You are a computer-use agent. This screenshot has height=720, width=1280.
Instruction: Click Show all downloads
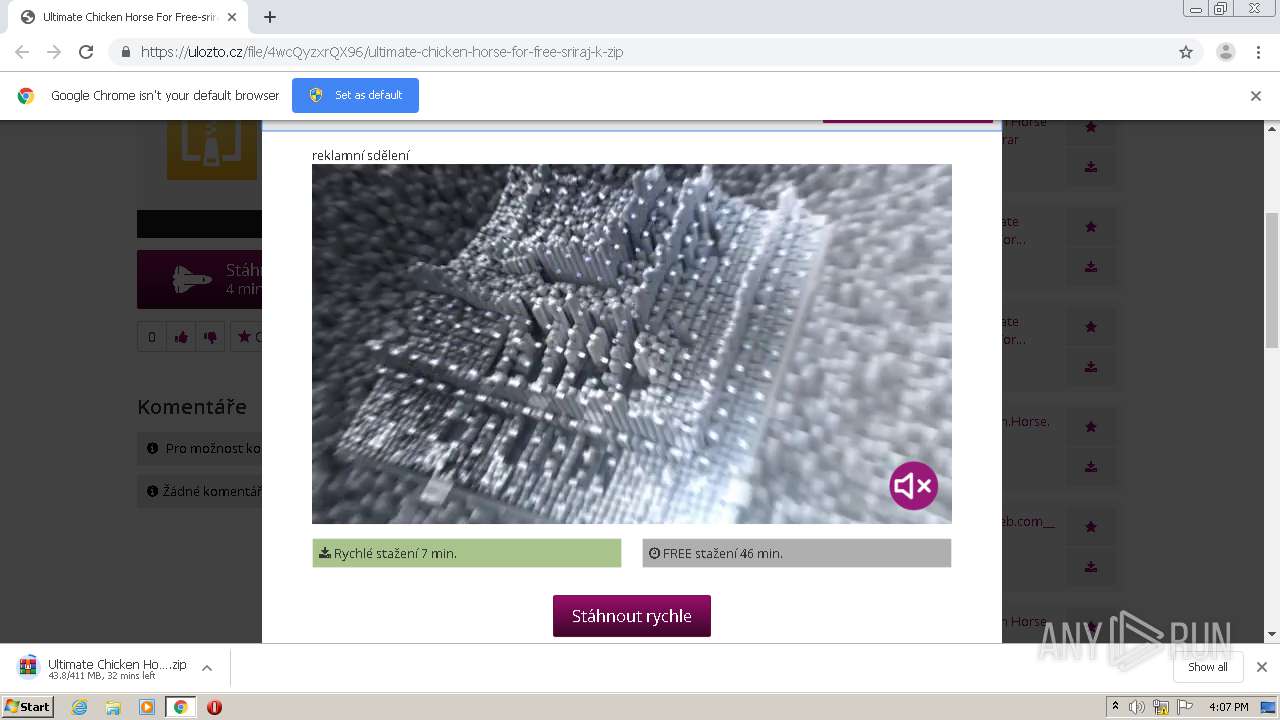coord(1208,667)
